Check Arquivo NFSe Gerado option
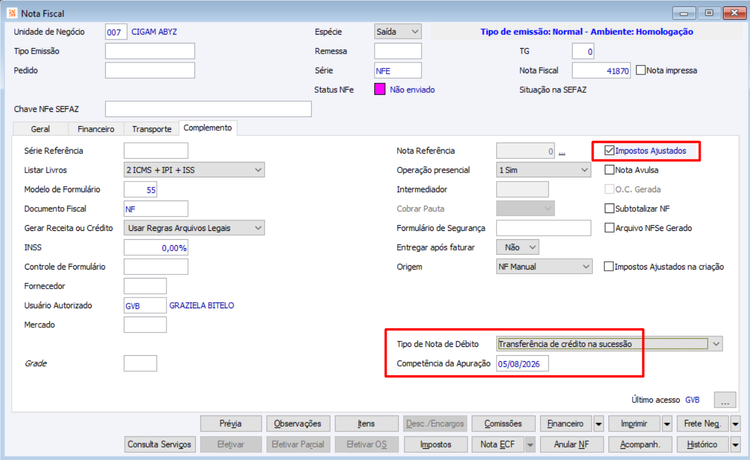The height and width of the screenshot is (460, 750). 609,228
